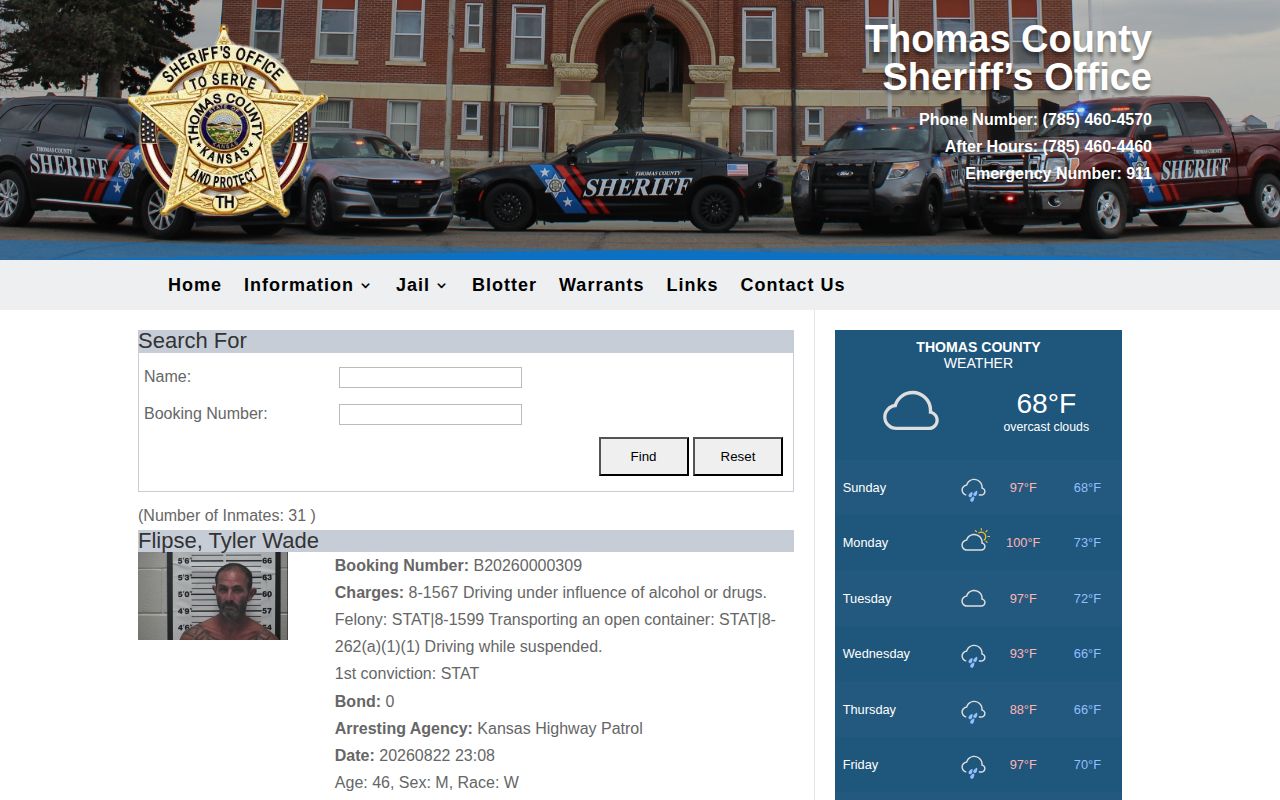The height and width of the screenshot is (800, 1280).
Task: Focus the Booking Number search field
Action: pos(430,414)
